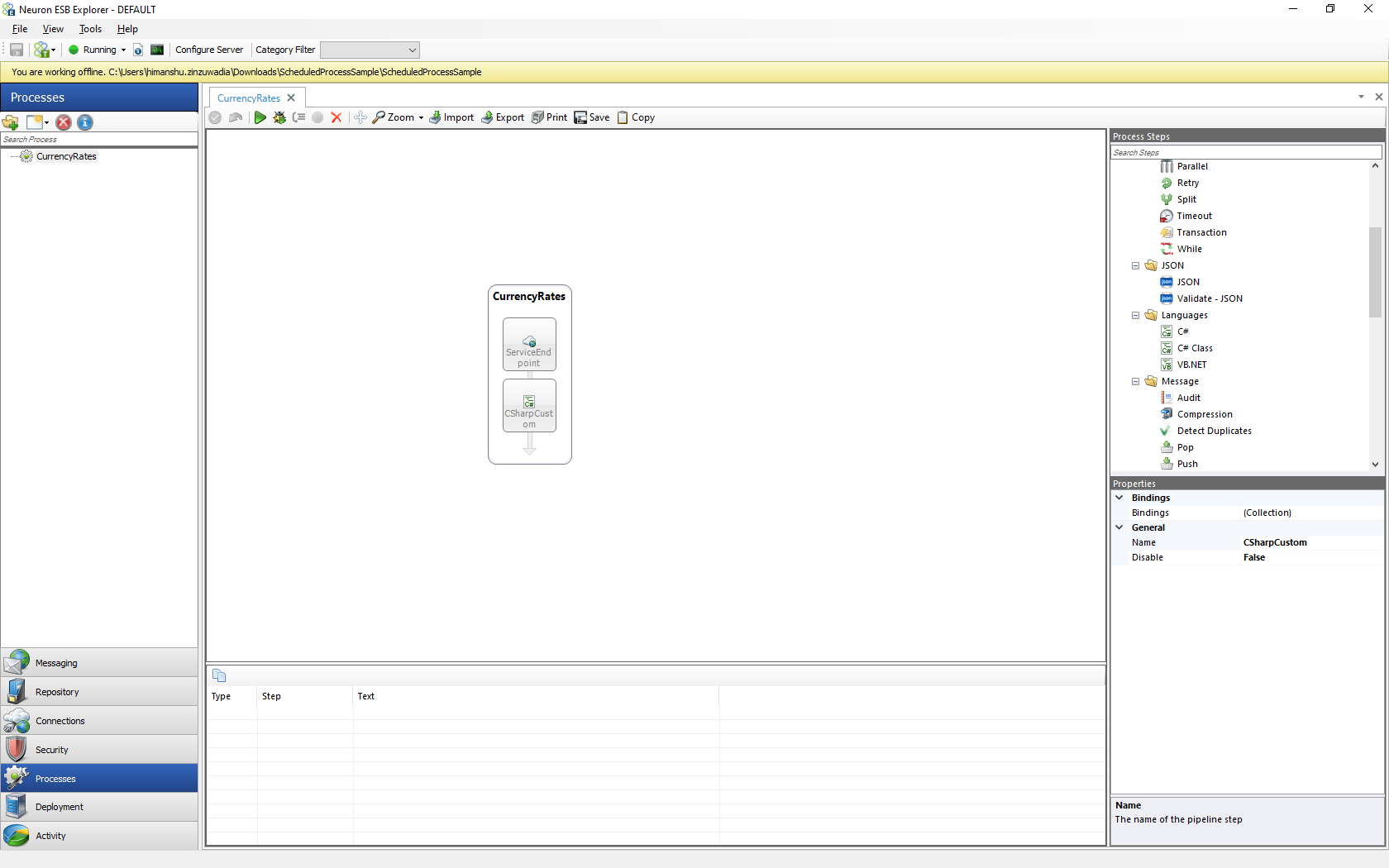Select the Push step
This screenshot has height=868, width=1389.
pyautogui.click(x=1187, y=464)
